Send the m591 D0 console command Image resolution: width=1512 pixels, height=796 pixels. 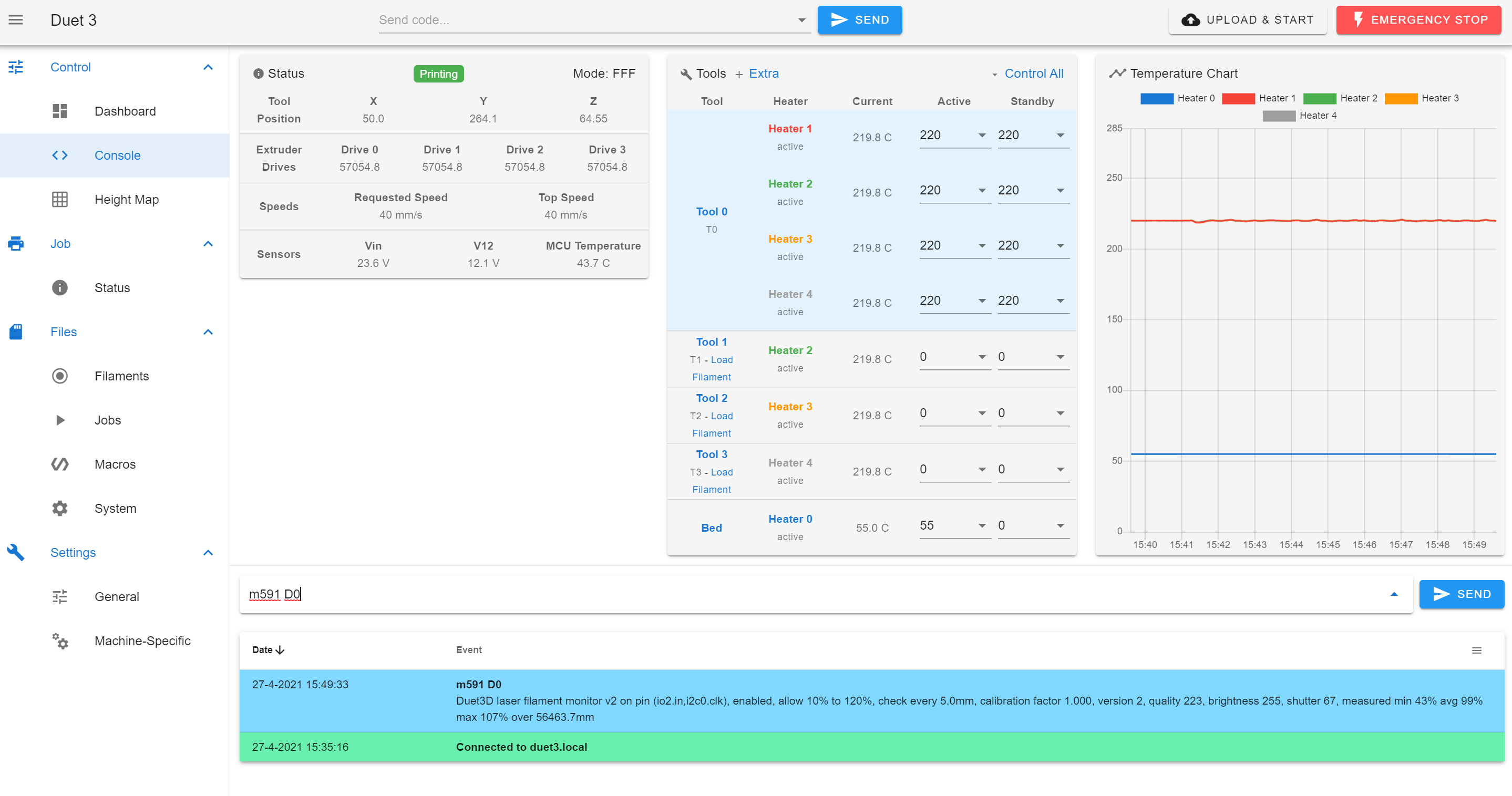click(1461, 594)
